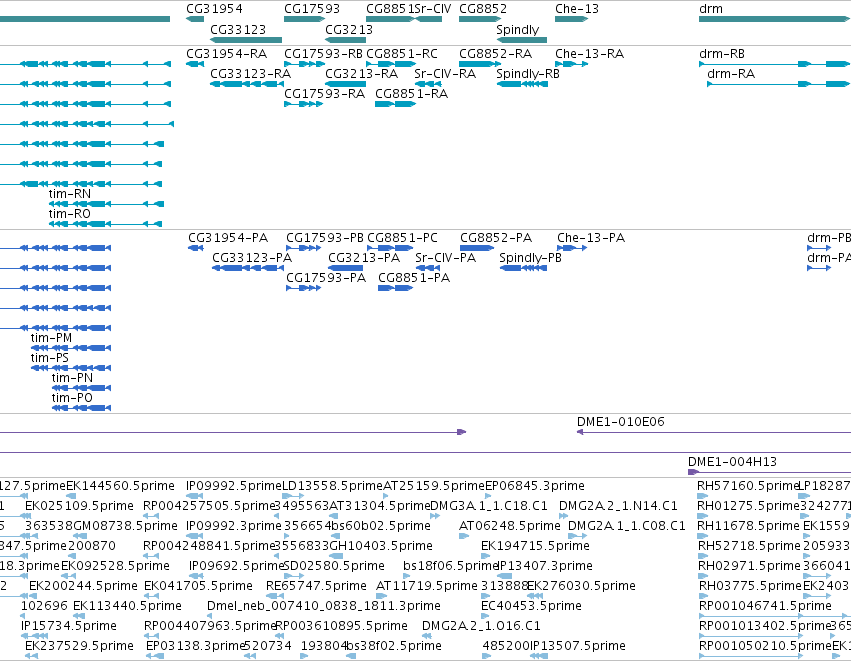Select the tim-PO protein label
Screen dimensions: 851x661
[72, 398]
